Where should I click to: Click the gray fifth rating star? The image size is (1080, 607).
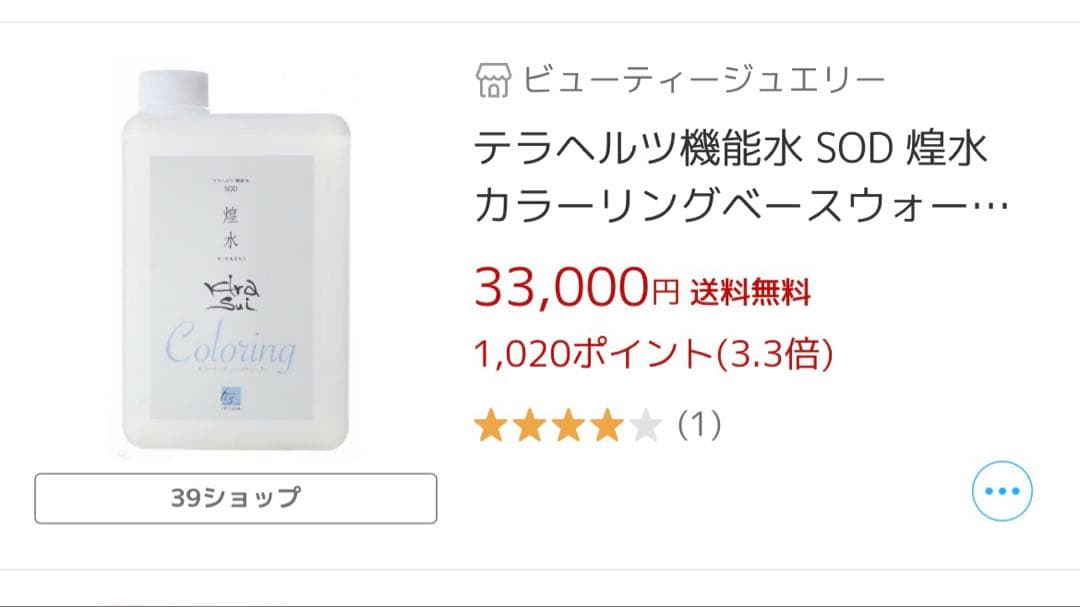(646, 427)
